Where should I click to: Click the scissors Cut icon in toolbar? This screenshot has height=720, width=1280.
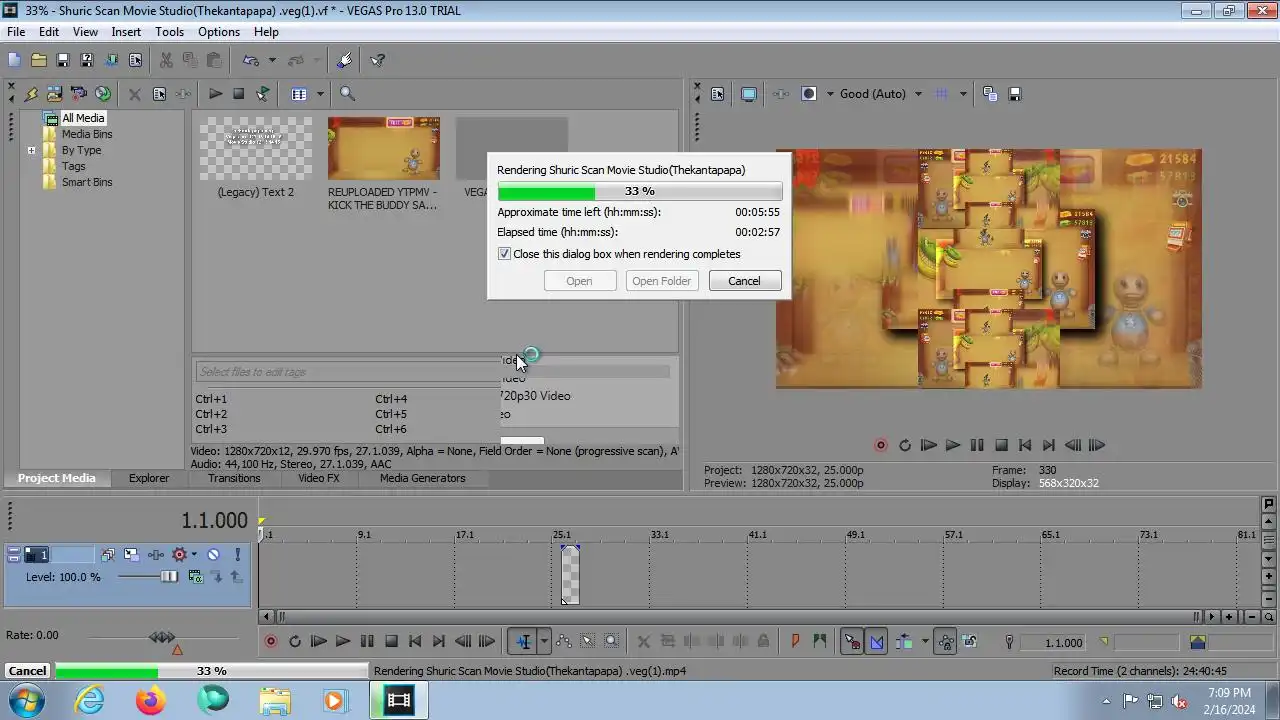[x=166, y=61]
